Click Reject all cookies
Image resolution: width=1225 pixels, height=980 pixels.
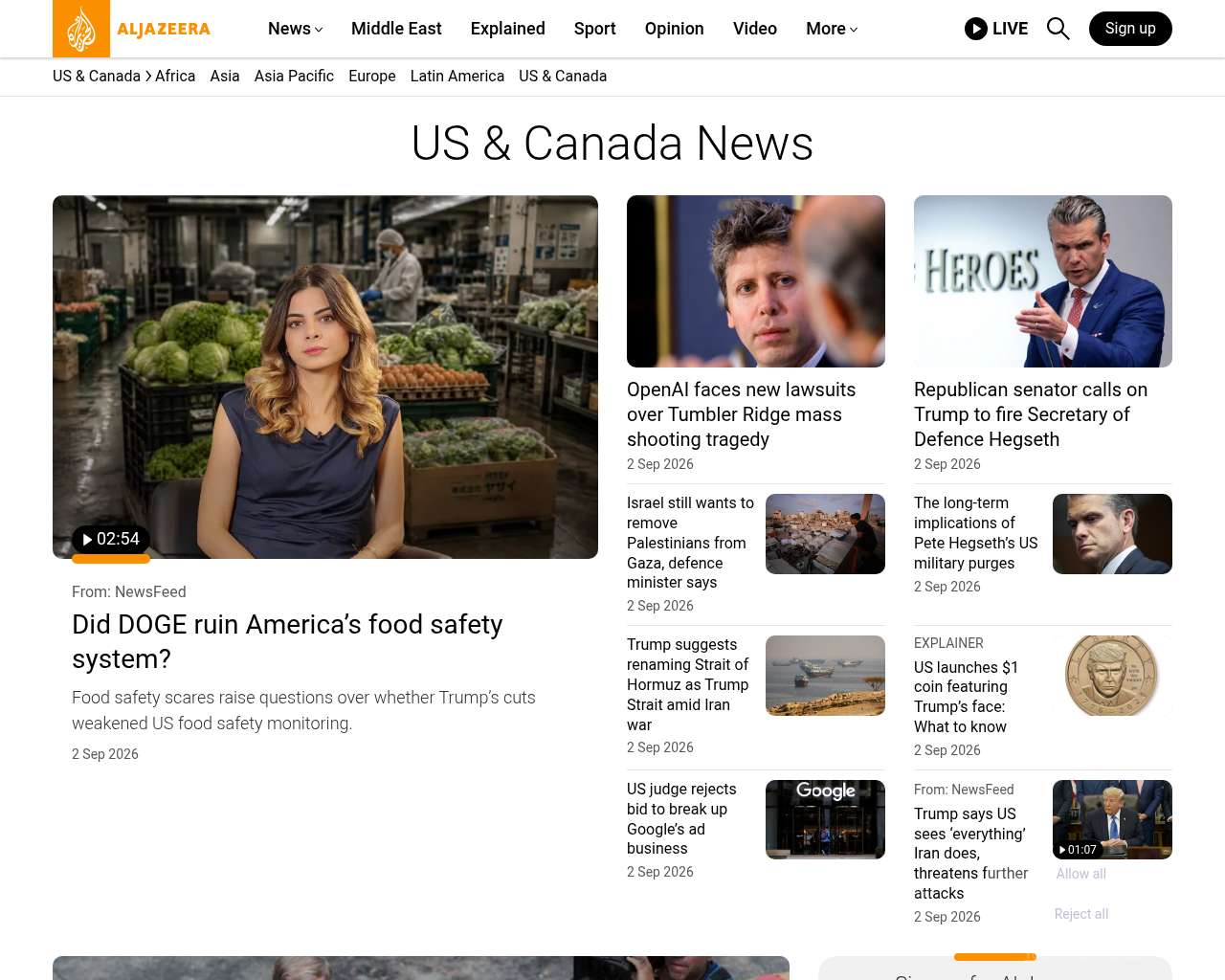tap(1080, 914)
